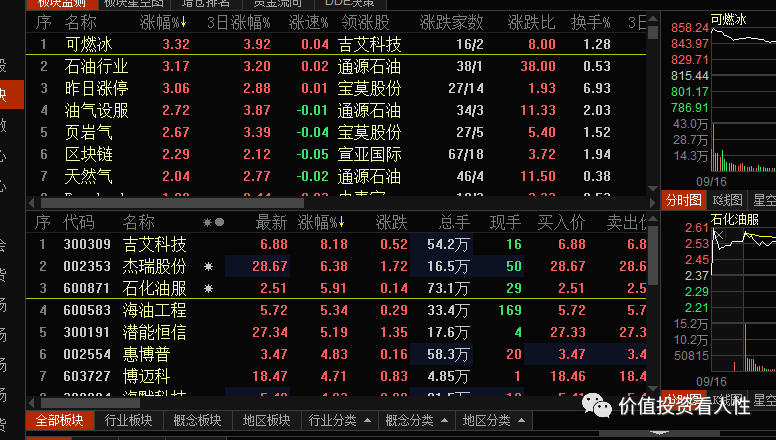
Task: Switch to the 地区板块 tab
Action: (x=266, y=421)
